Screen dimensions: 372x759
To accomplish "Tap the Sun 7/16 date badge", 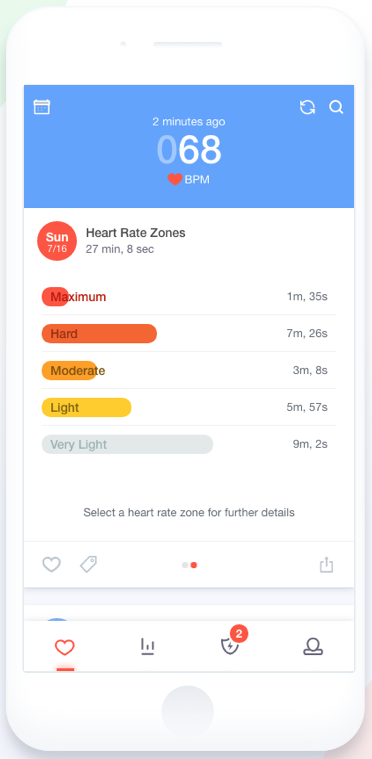I will point(57,241).
